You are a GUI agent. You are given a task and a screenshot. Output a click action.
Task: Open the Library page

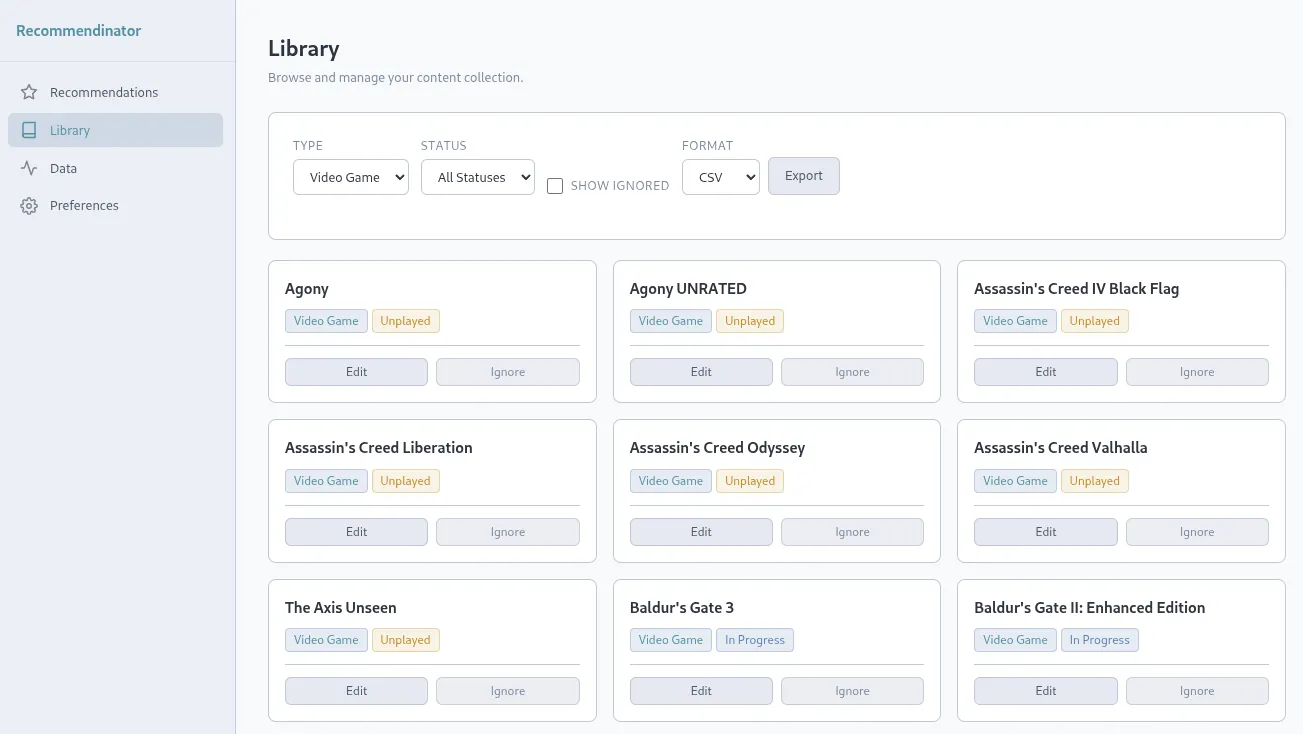(x=115, y=130)
